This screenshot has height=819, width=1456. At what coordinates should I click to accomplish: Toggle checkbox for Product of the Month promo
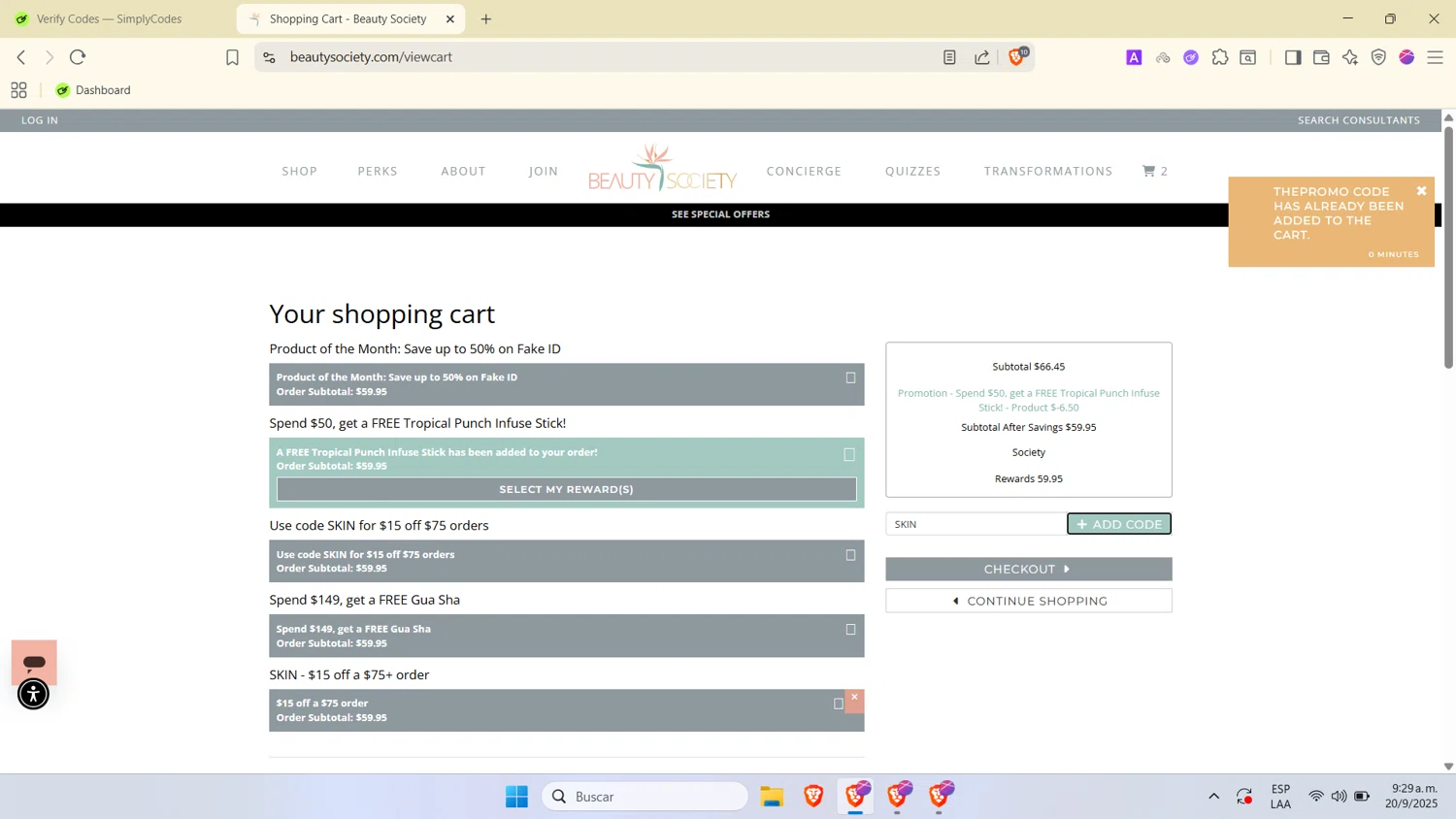(850, 377)
